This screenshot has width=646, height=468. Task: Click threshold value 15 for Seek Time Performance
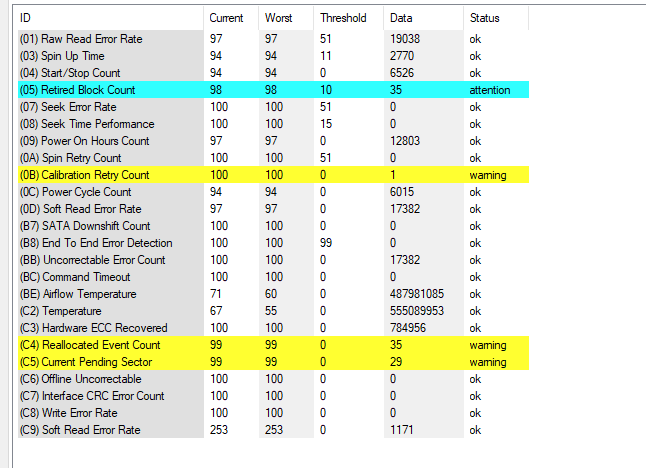[x=326, y=124]
